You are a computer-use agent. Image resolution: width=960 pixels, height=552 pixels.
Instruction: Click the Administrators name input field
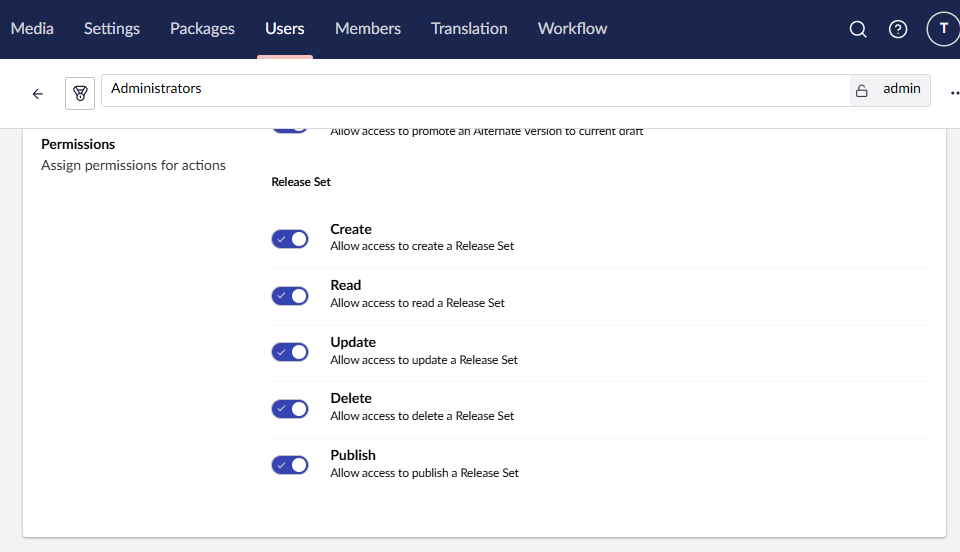(x=470, y=90)
